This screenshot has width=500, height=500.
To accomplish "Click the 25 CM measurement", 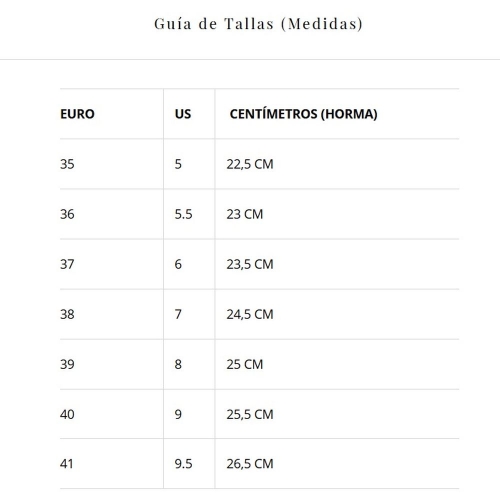I will (245, 364).
